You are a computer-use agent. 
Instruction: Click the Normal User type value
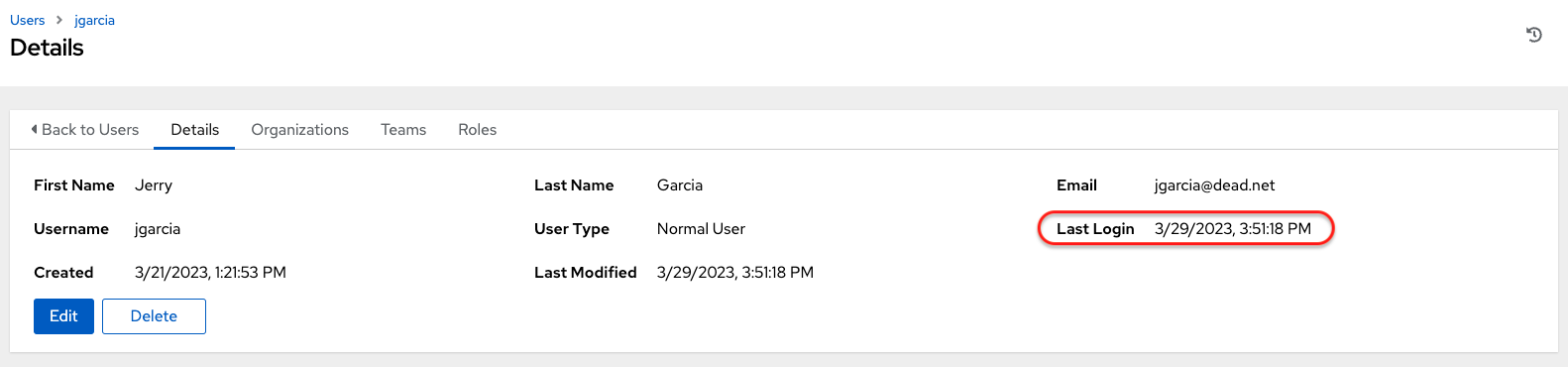[x=701, y=229]
